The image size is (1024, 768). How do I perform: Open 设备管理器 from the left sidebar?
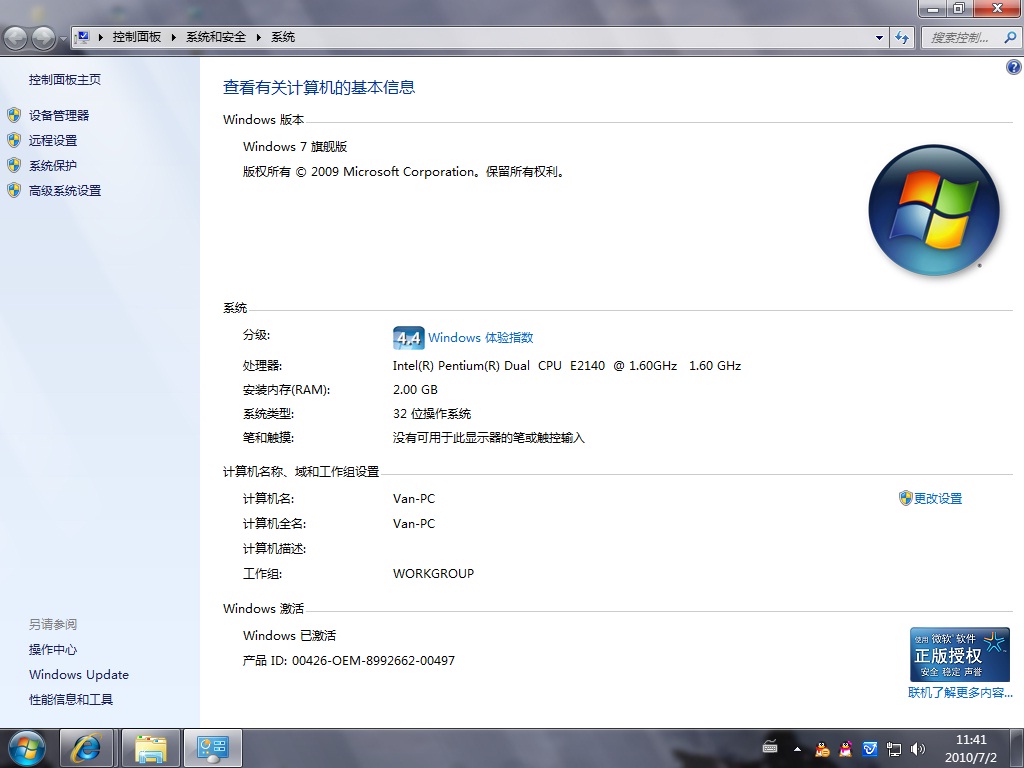pyautogui.click(x=59, y=116)
